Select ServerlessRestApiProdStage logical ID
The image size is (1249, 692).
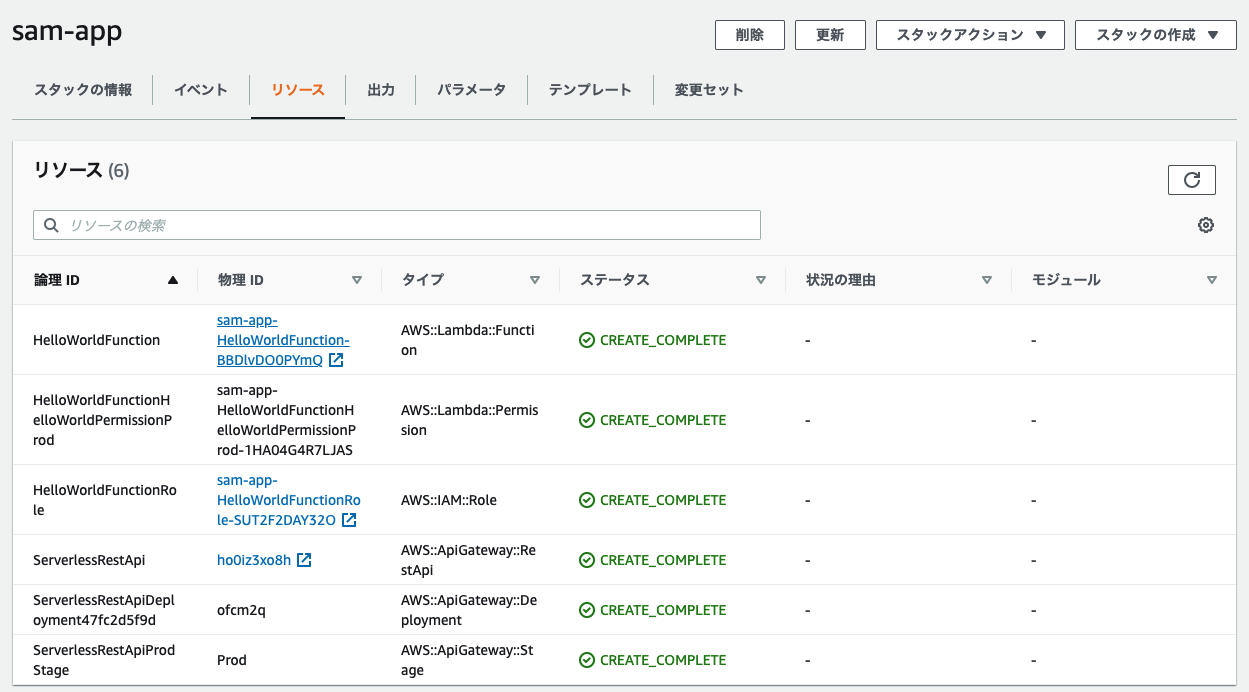pos(104,660)
